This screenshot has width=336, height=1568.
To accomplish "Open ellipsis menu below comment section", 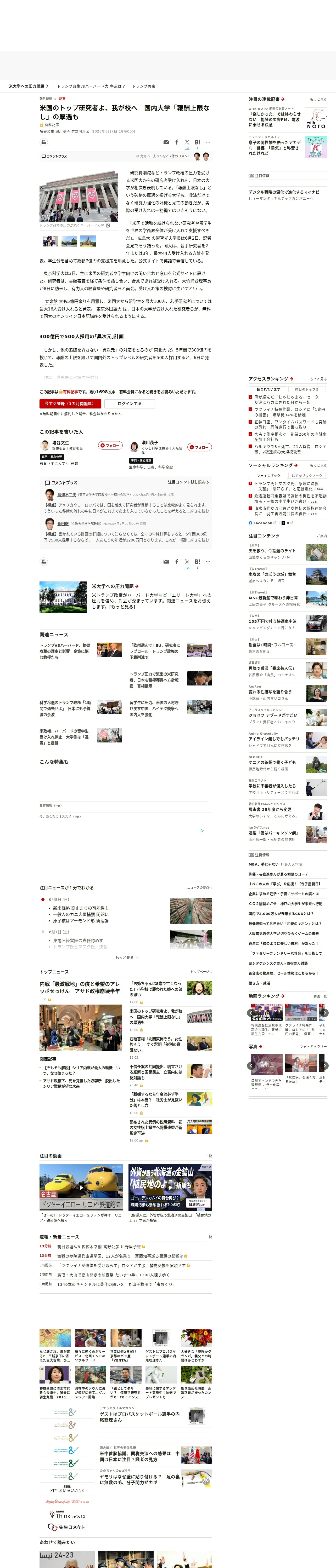I will (208, 562).
